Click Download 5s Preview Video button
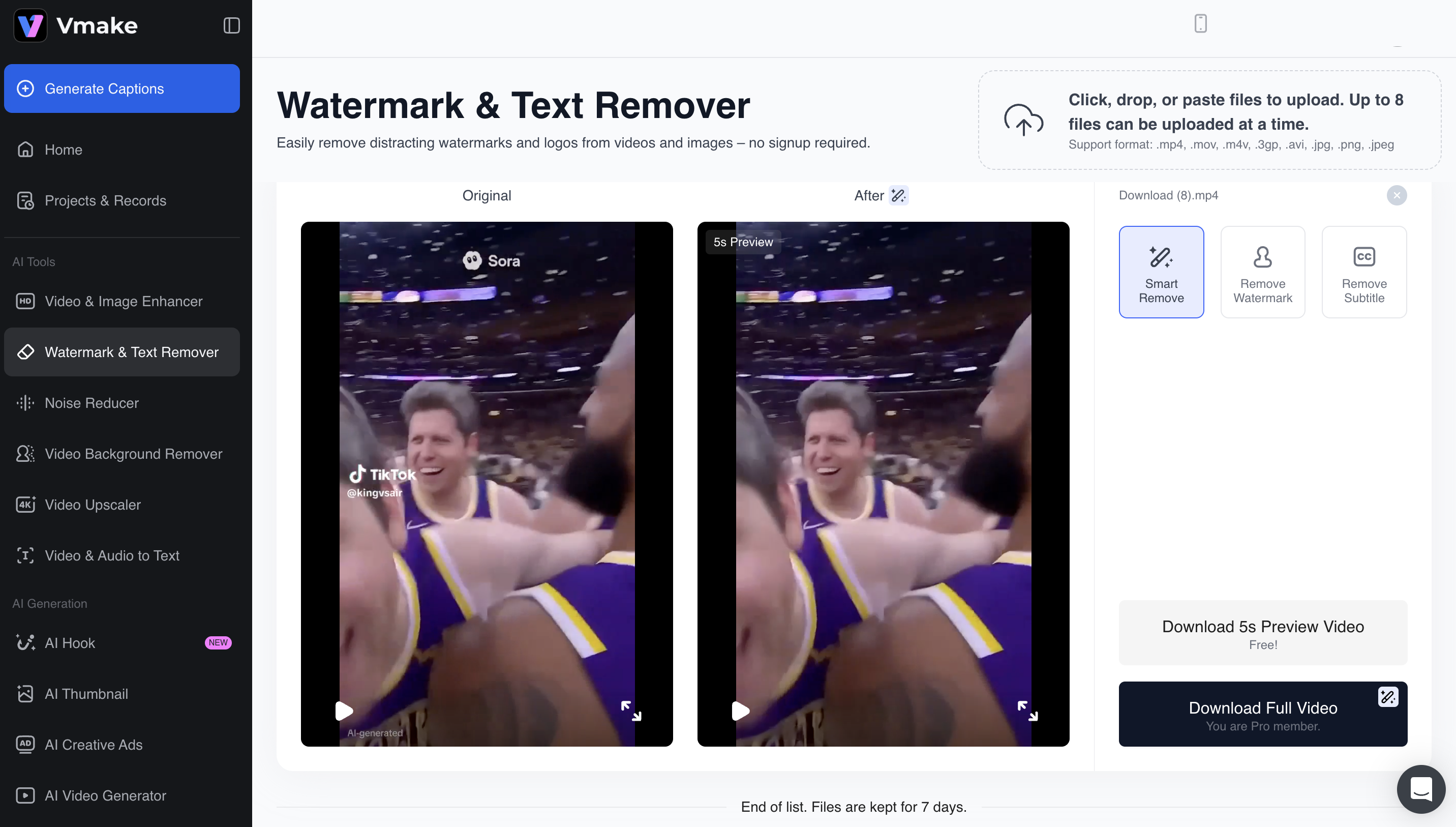Screen dimensions: 1456x827 [x=1262, y=633]
